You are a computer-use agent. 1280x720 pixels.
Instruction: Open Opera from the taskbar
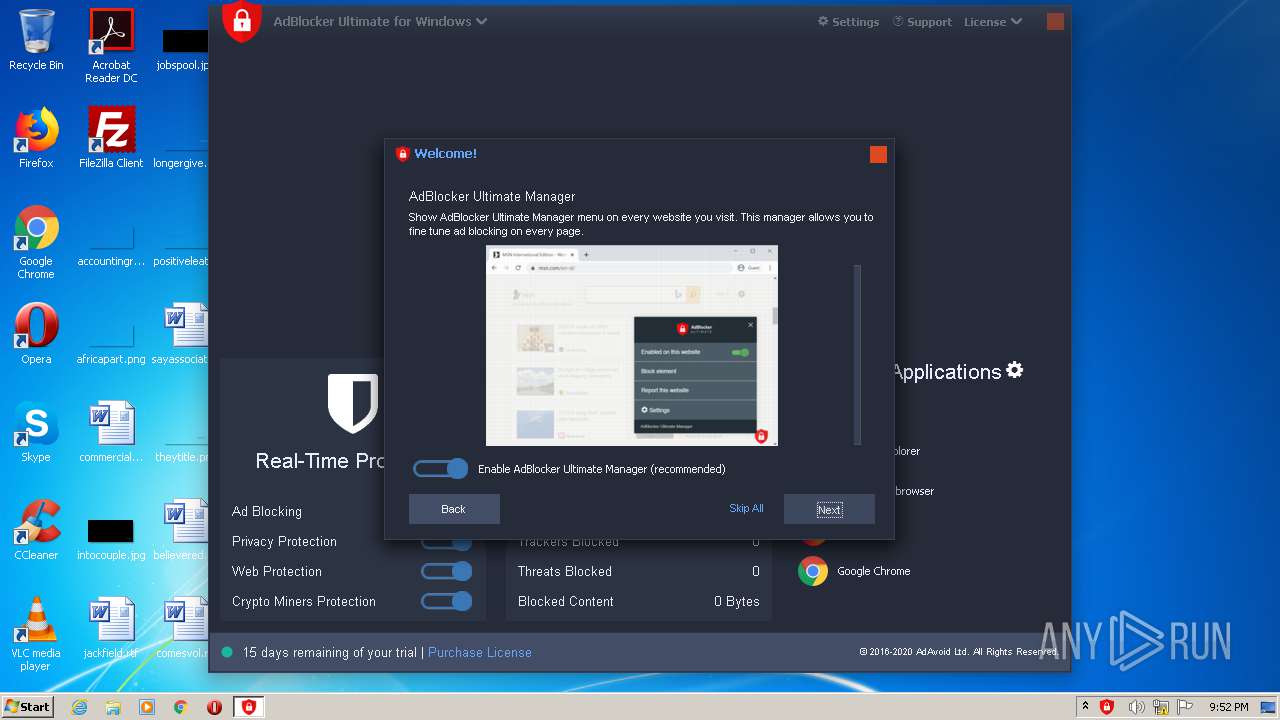pos(214,707)
